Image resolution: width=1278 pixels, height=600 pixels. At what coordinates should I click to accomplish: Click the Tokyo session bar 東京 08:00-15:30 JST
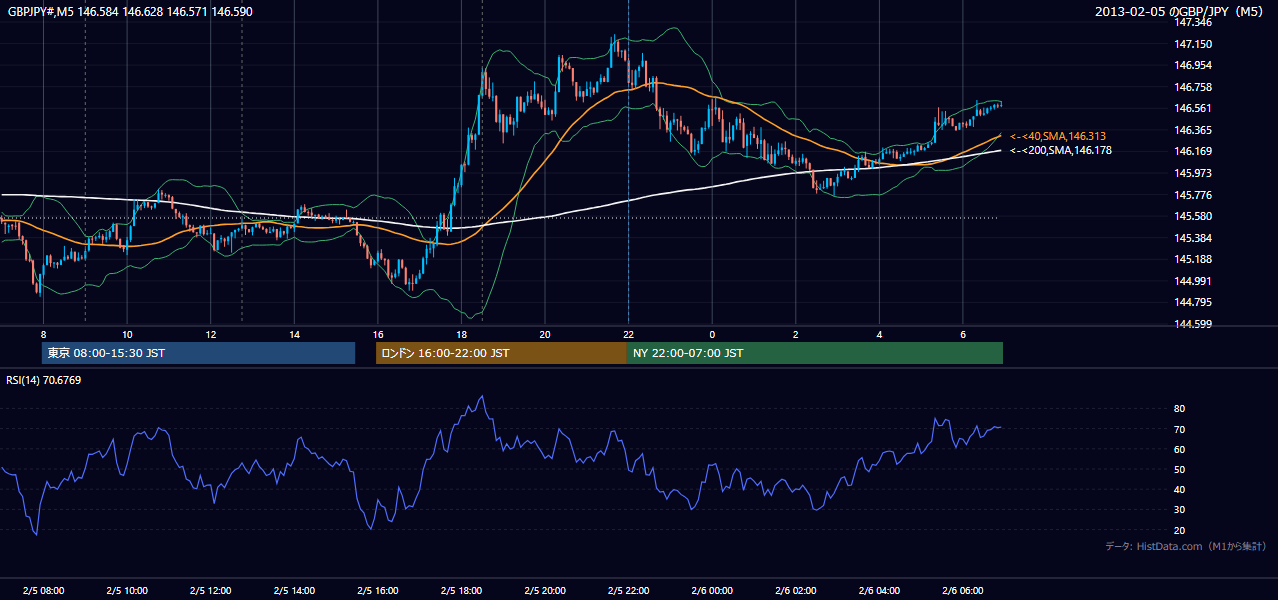pyautogui.click(x=198, y=353)
